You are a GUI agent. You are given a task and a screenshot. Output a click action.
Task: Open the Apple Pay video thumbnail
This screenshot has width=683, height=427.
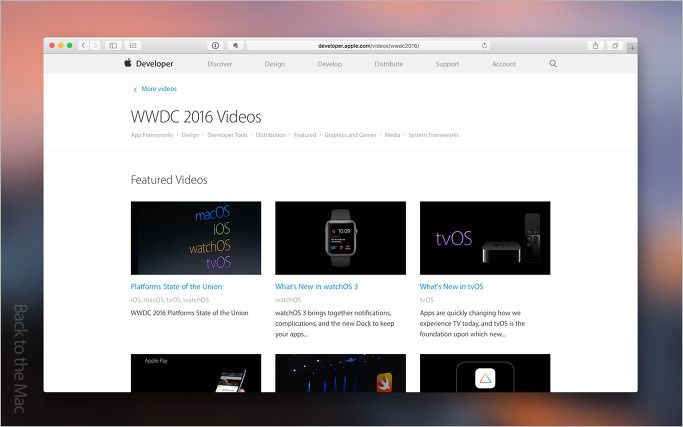(196, 373)
